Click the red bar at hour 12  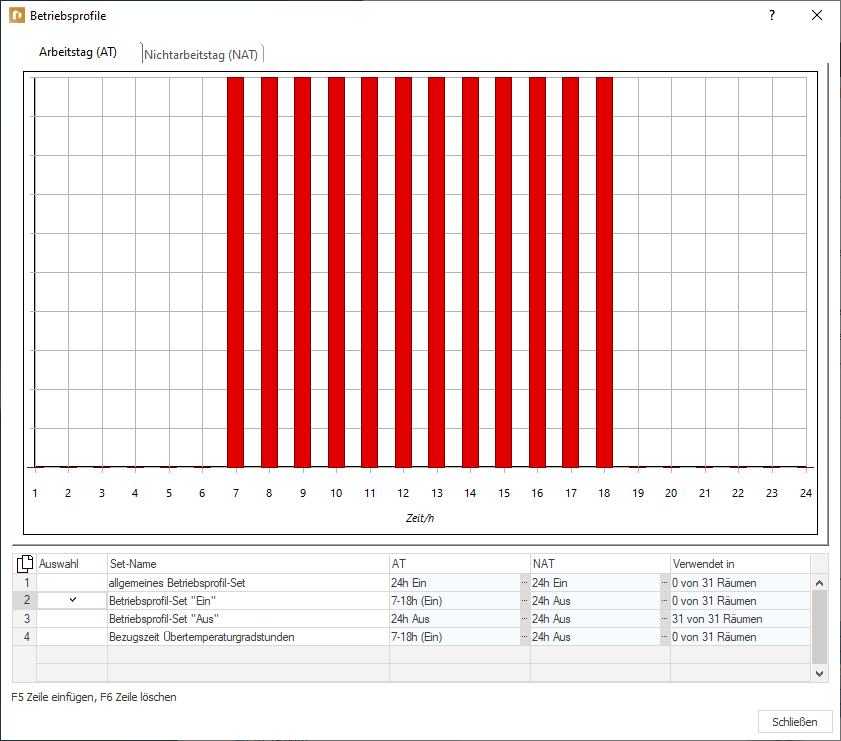(x=403, y=272)
